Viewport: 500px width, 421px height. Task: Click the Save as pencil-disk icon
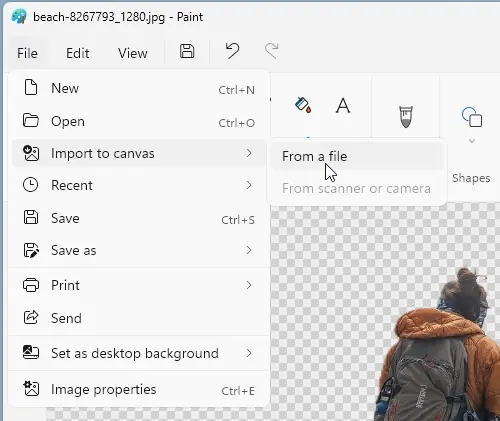tap(31, 250)
